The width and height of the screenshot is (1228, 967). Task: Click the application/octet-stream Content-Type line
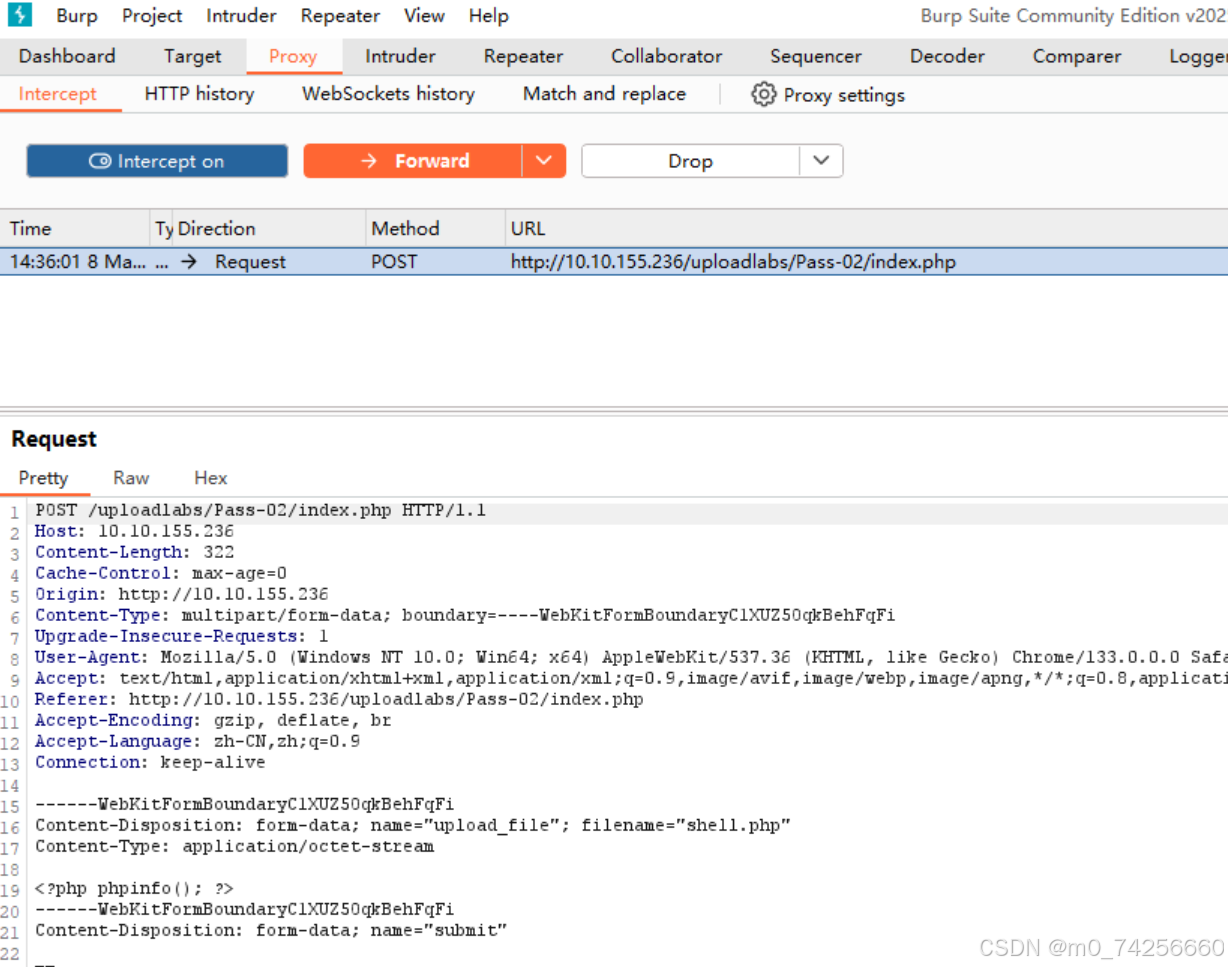pos(234,846)
